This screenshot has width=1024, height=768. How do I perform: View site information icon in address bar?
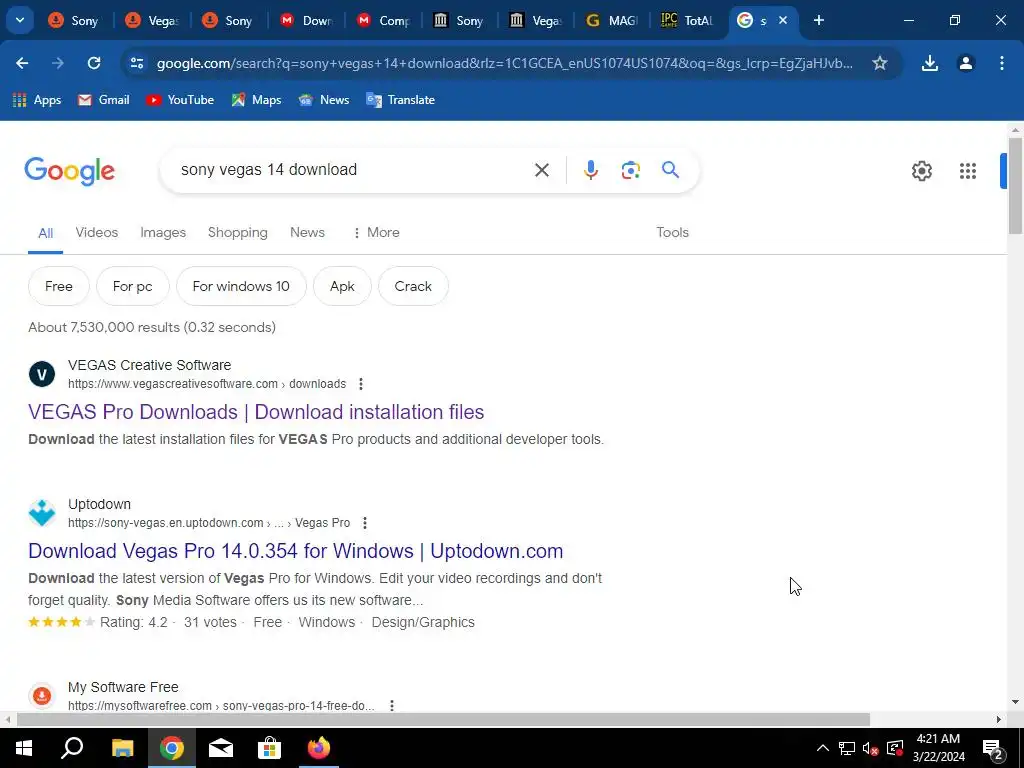pos(137,63)
